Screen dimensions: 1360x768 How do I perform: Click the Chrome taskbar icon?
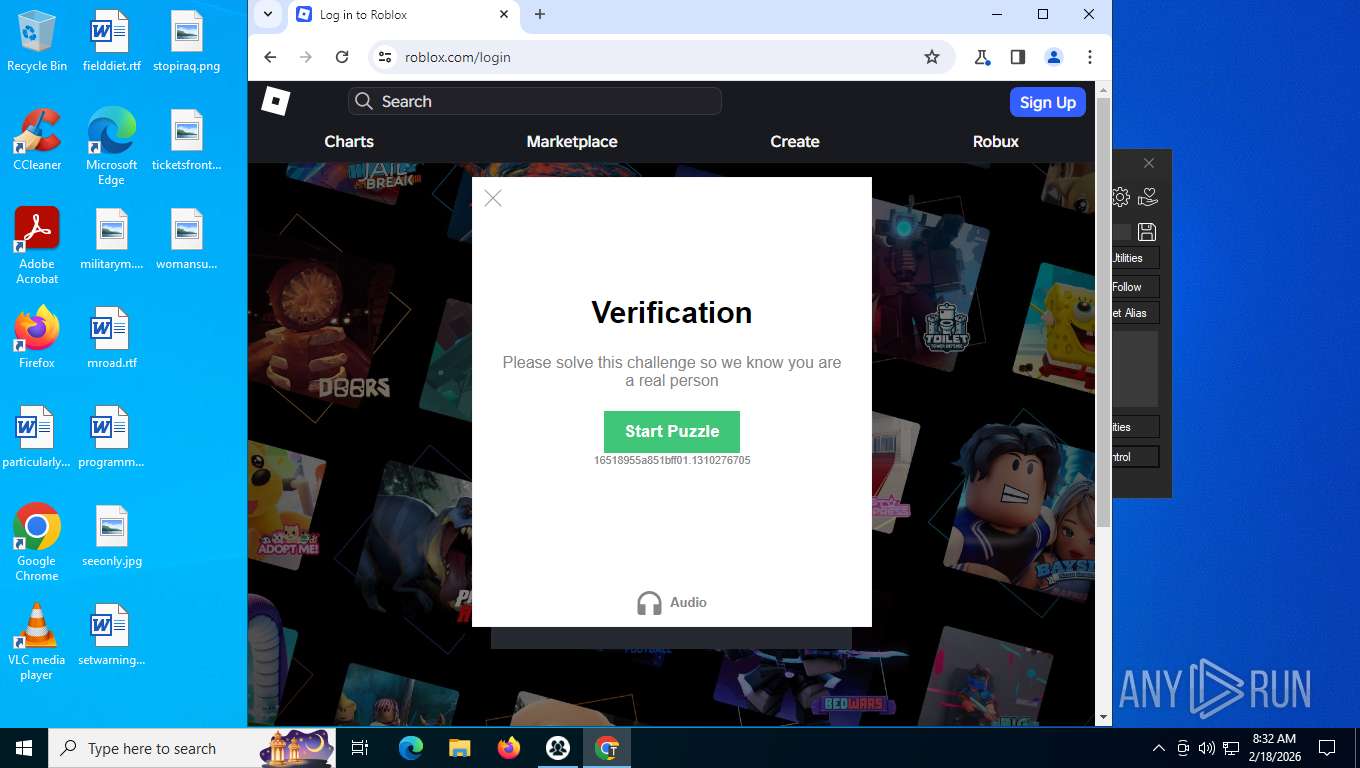coord(607,748)
